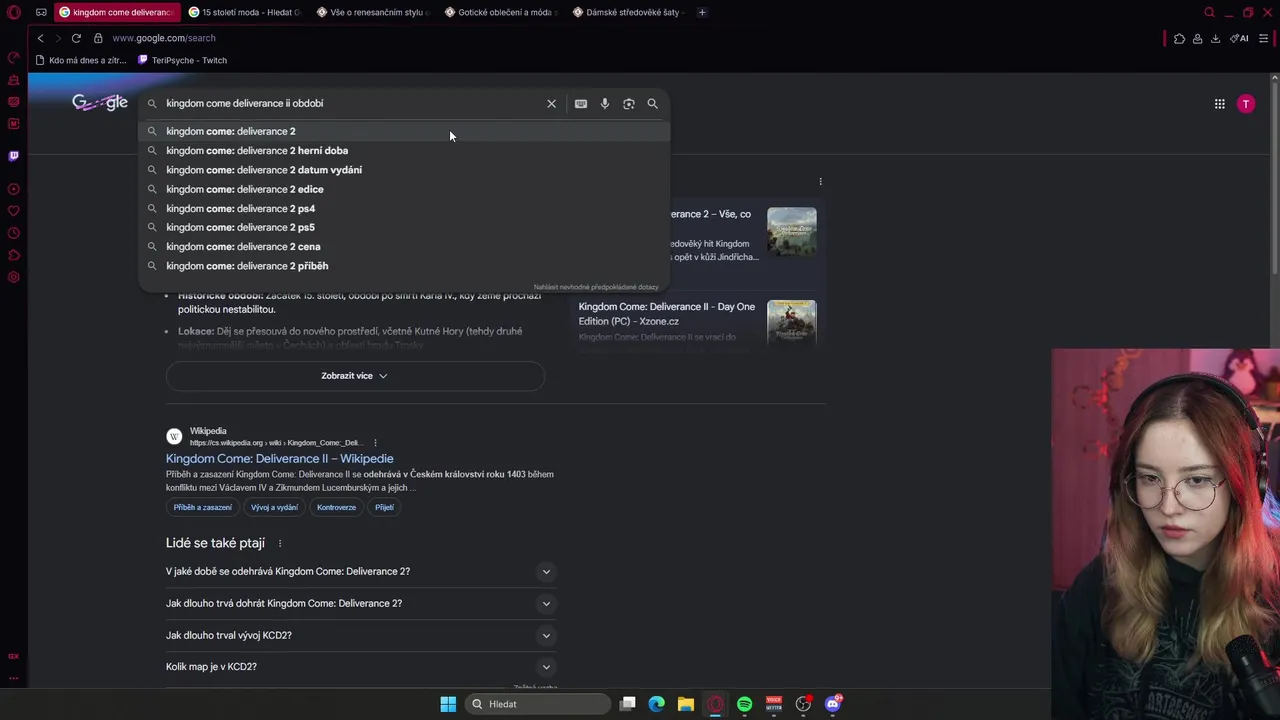Submit search with magnifier icon in search box
Image resolution: width=1280 pixels, height=720 pixels.
coord(653,104)
